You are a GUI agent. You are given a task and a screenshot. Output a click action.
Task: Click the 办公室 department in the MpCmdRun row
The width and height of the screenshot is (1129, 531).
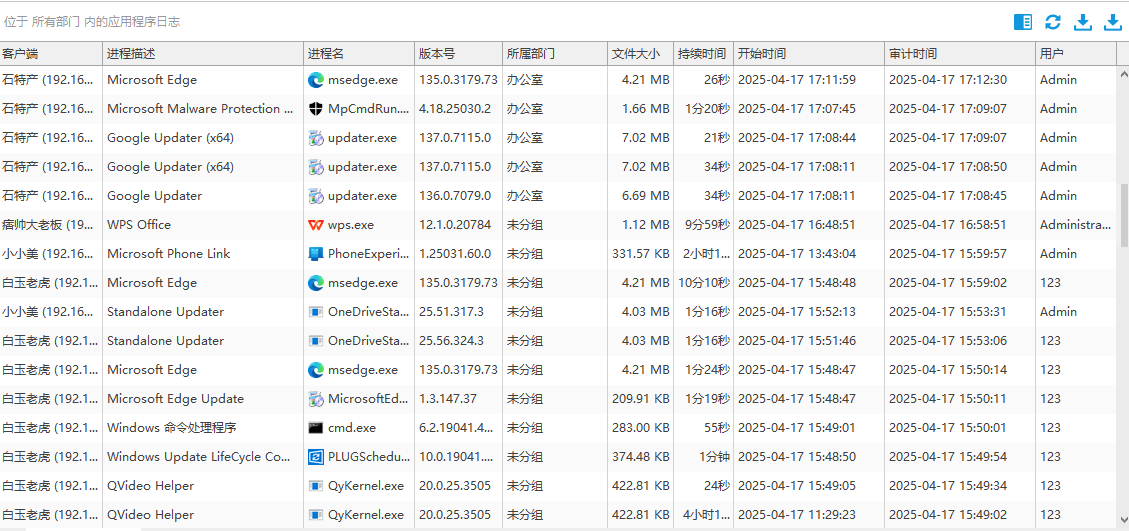tap(525, 109)
